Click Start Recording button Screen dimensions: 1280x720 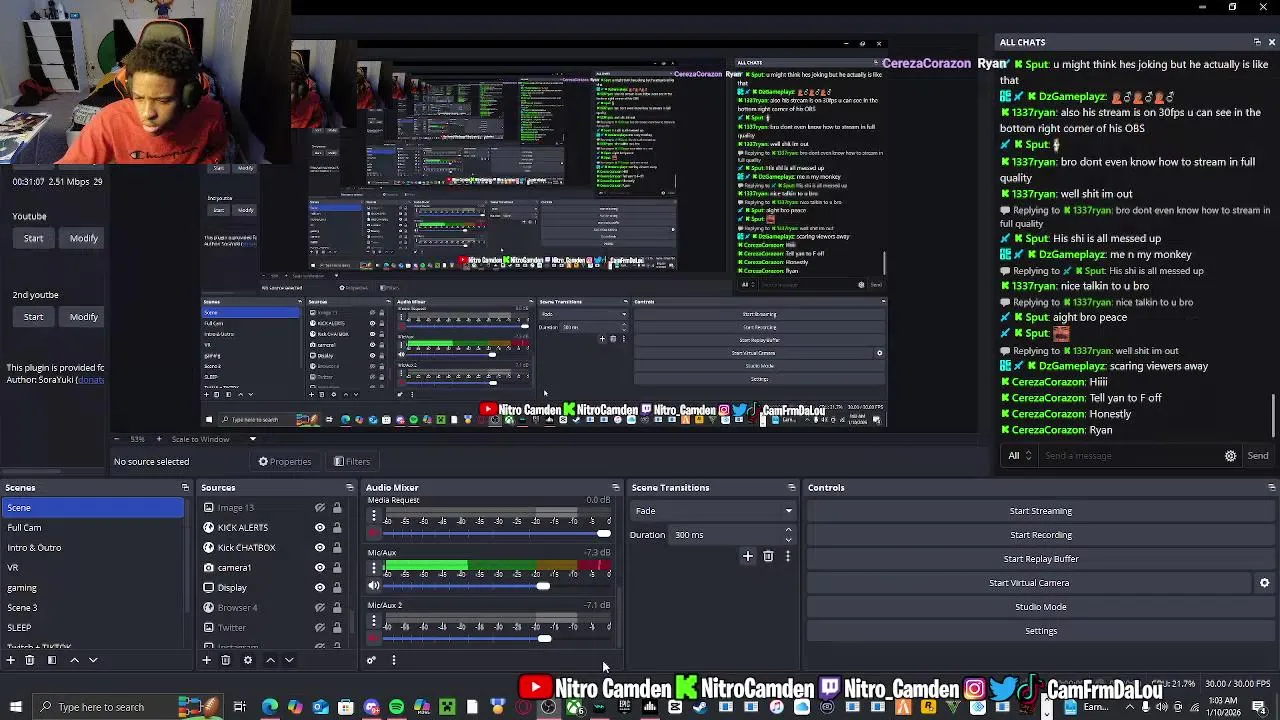[x=1040, y=535]
